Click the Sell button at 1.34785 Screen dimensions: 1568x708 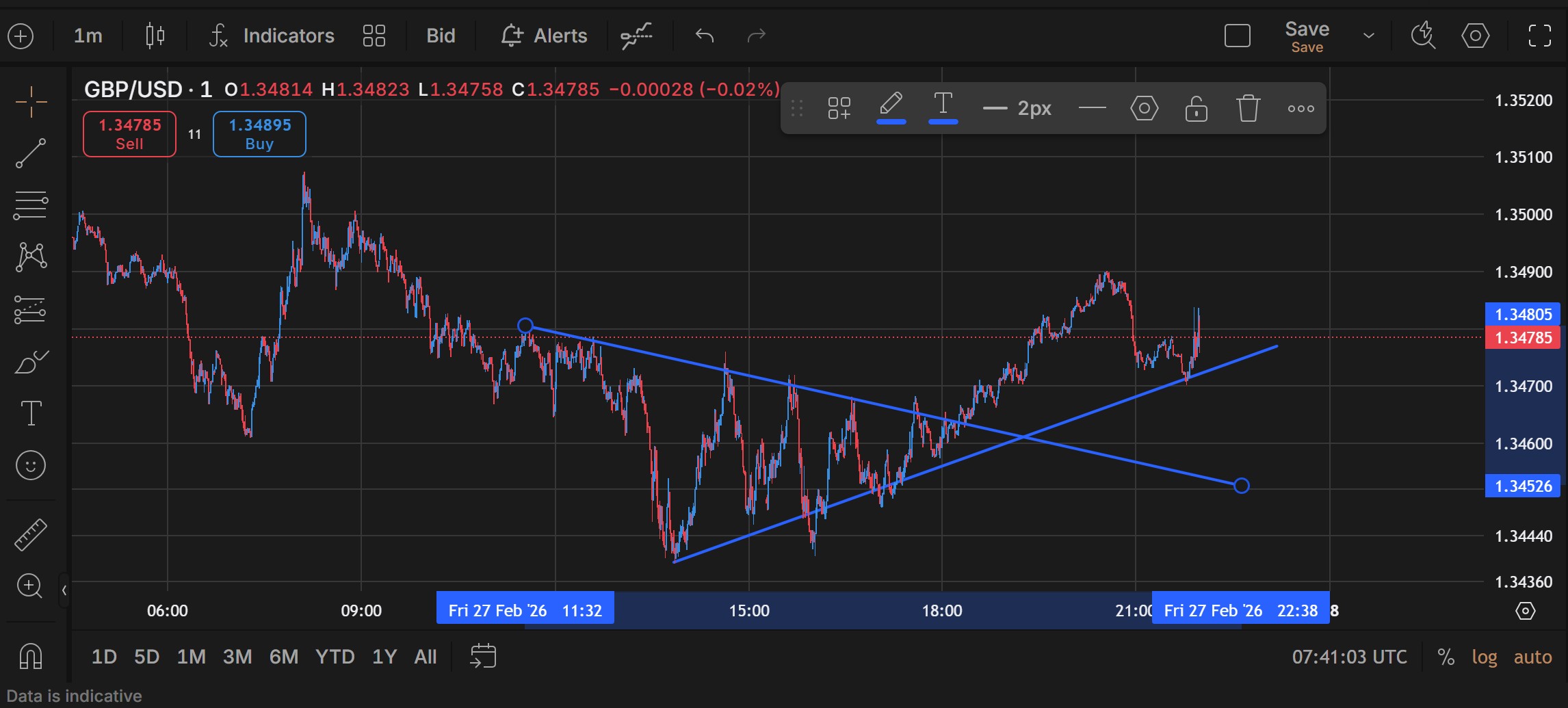129,133
